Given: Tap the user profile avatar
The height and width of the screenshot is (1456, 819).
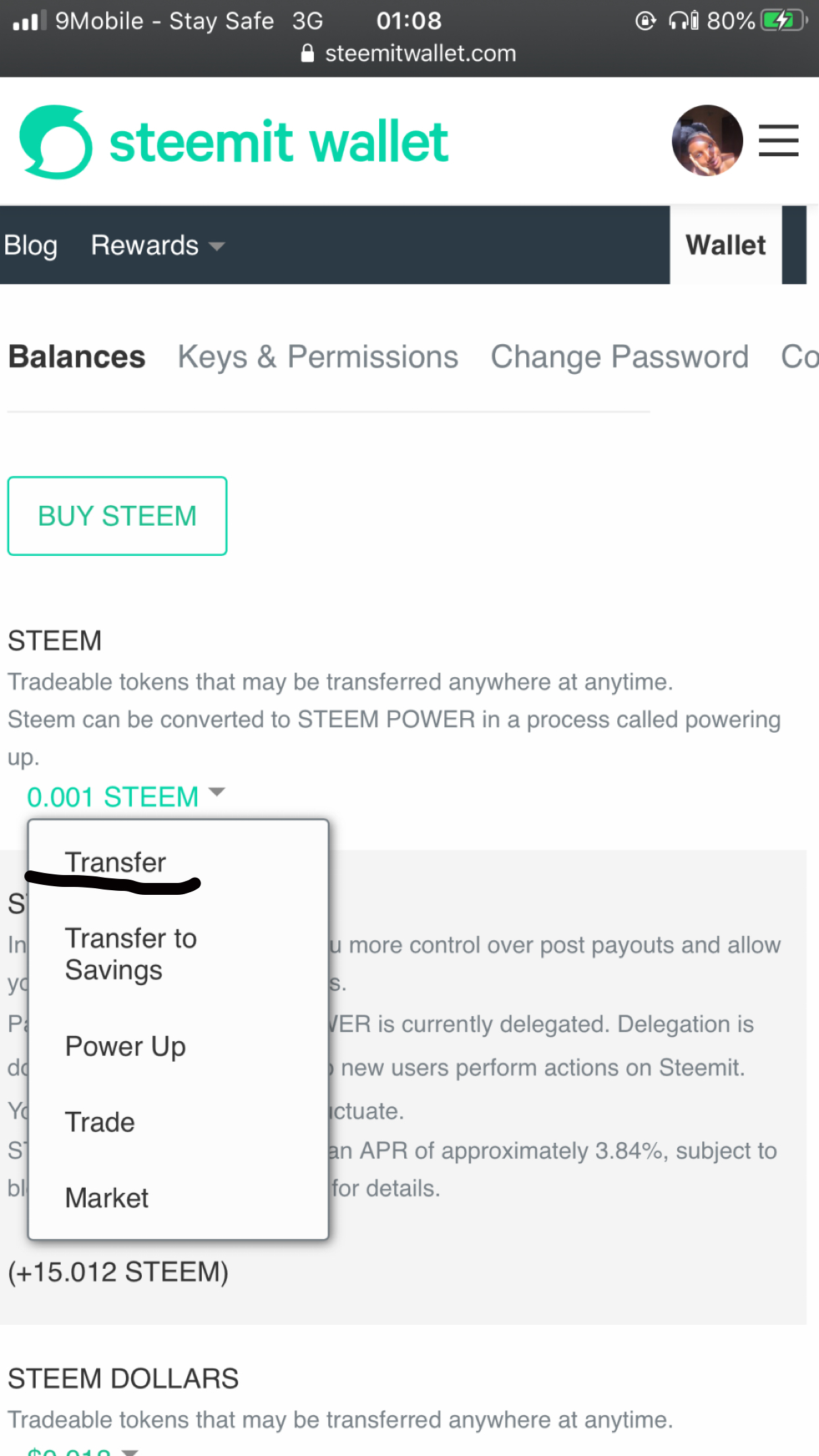Looking at the screenshot, I should pyautogui.click(x=707, y=140).
